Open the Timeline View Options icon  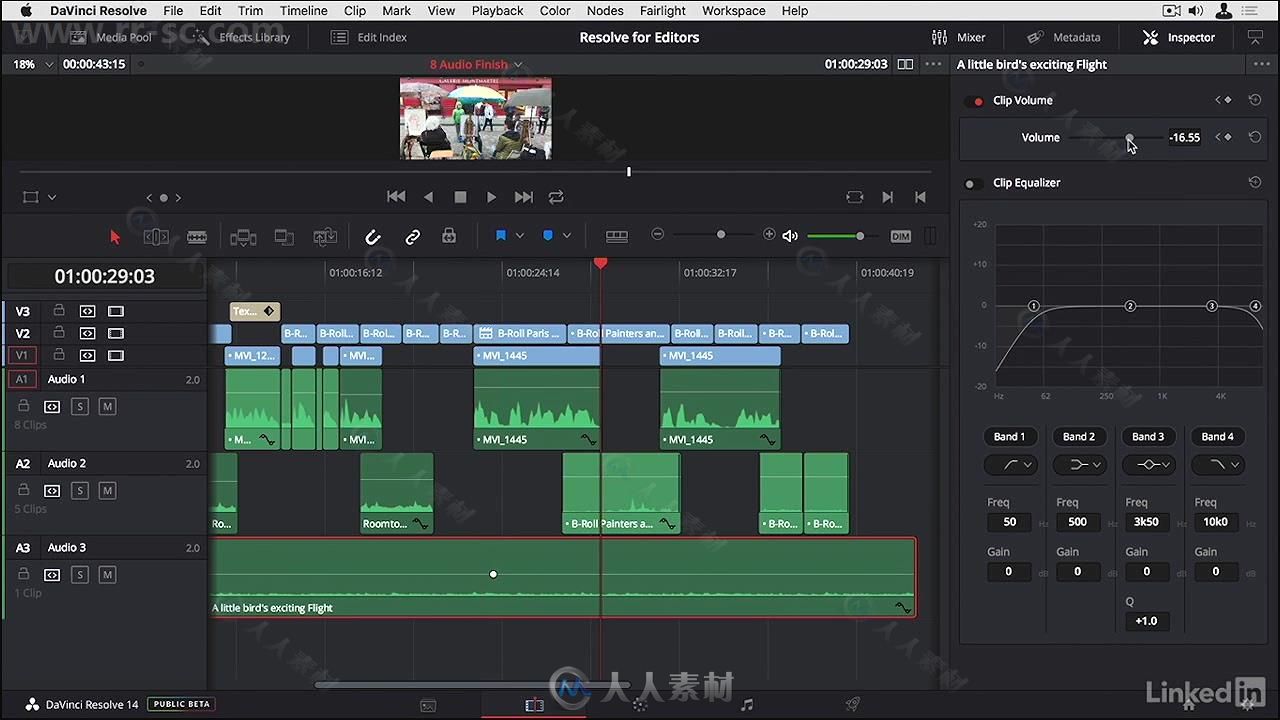pyautogui.click(x=617, y=237)
